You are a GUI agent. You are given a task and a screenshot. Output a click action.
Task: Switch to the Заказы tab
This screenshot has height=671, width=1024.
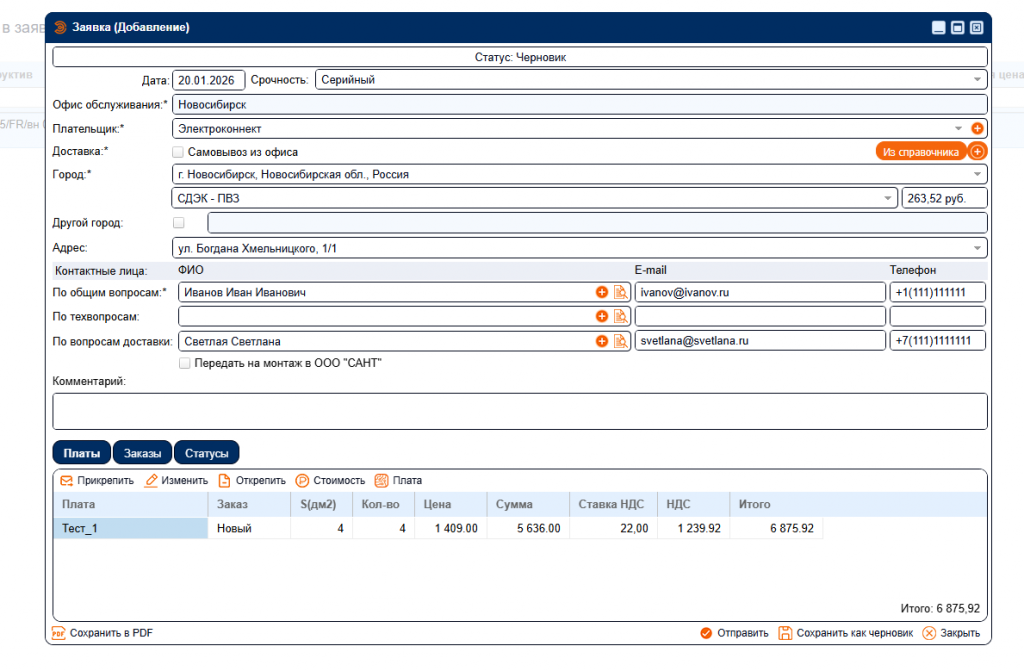click(x=142, y=453)
